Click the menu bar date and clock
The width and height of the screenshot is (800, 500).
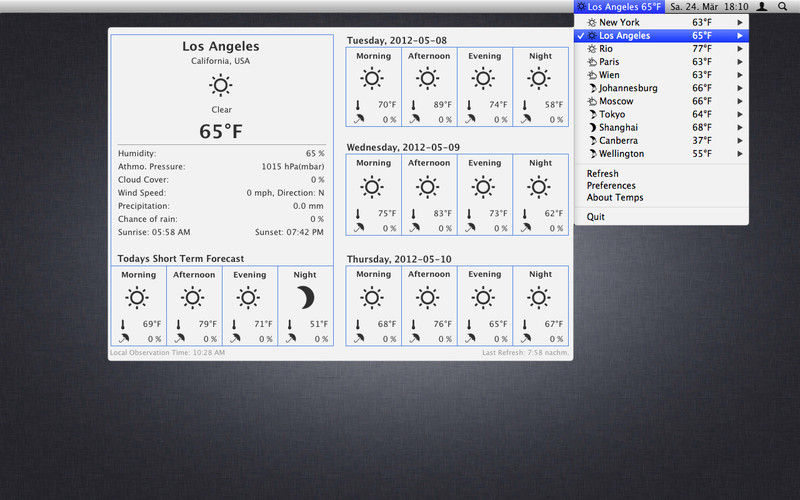(x=709, y=7)
